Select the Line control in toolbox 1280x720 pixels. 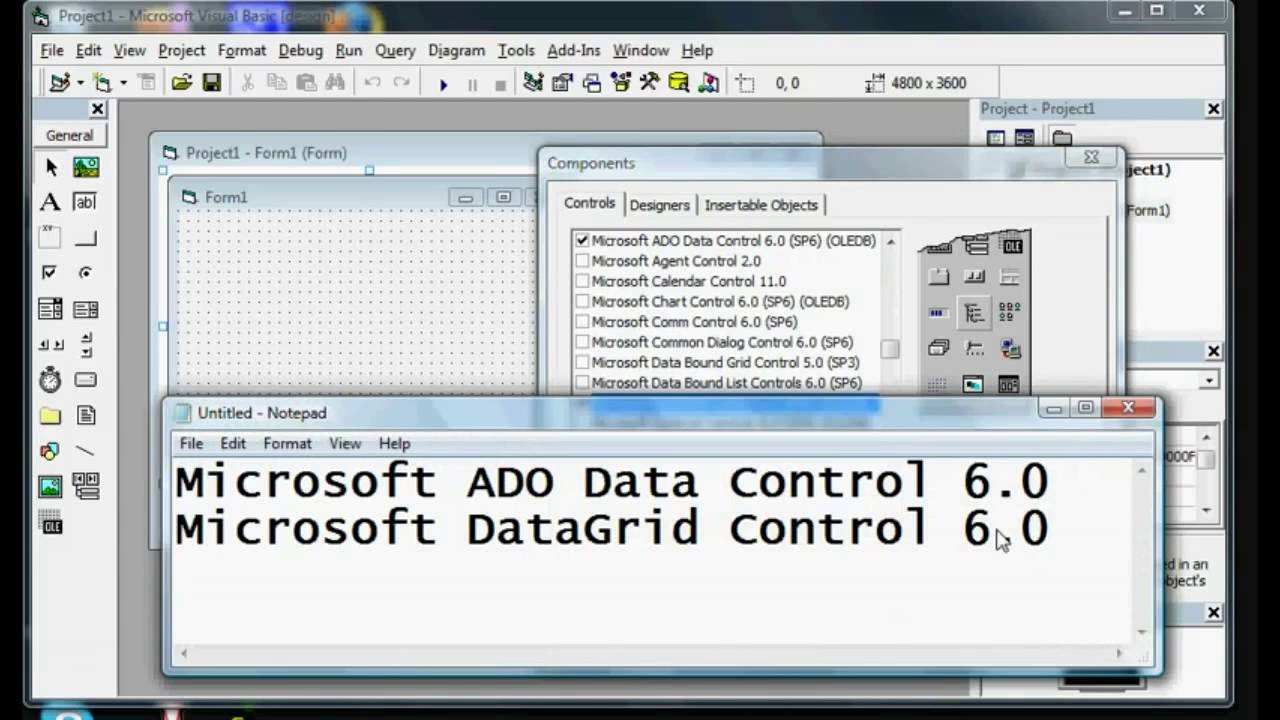click(x=86, y=451)
